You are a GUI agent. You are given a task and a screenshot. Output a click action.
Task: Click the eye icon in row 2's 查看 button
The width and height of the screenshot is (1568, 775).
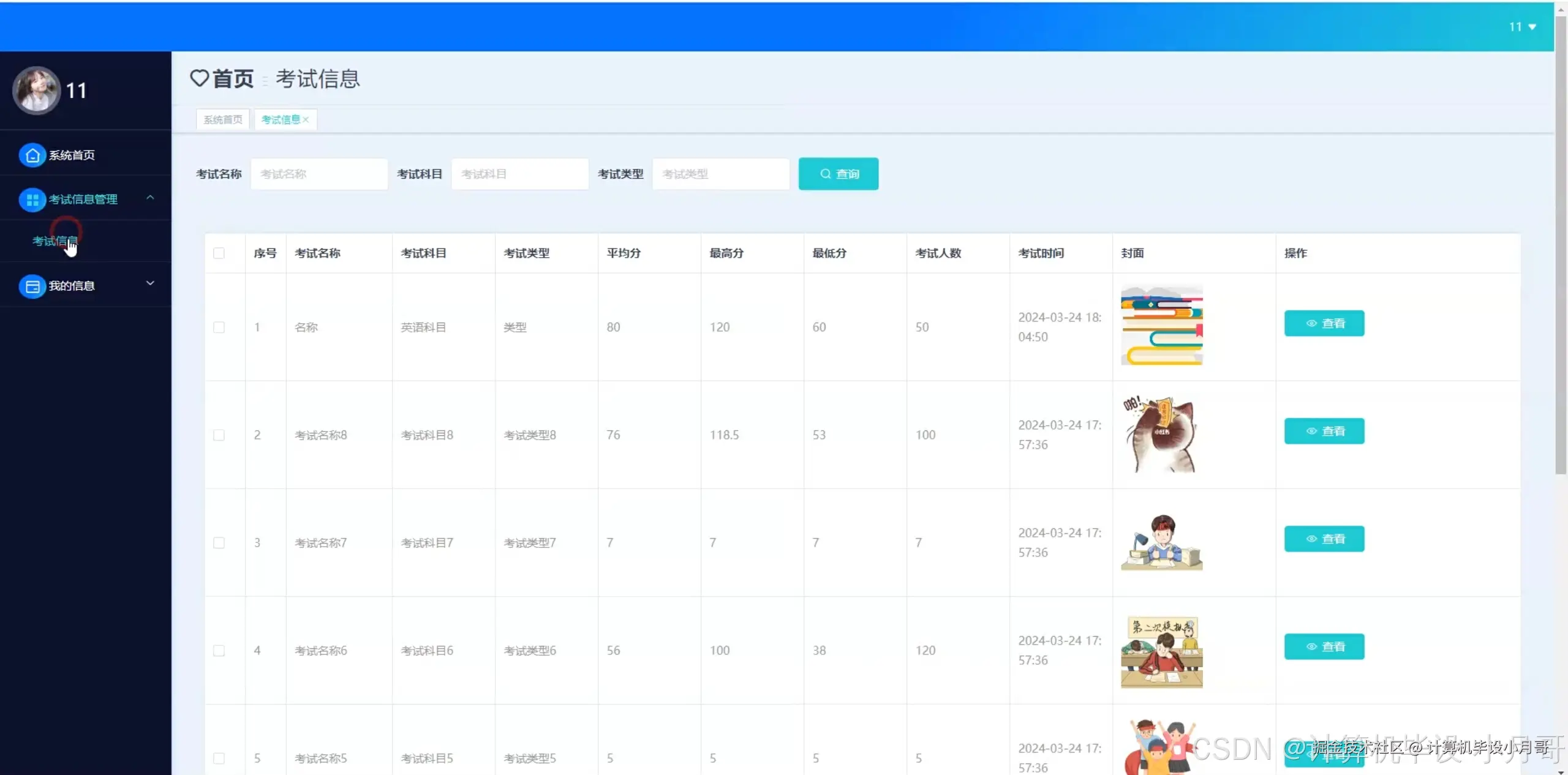coord(1311,432)
